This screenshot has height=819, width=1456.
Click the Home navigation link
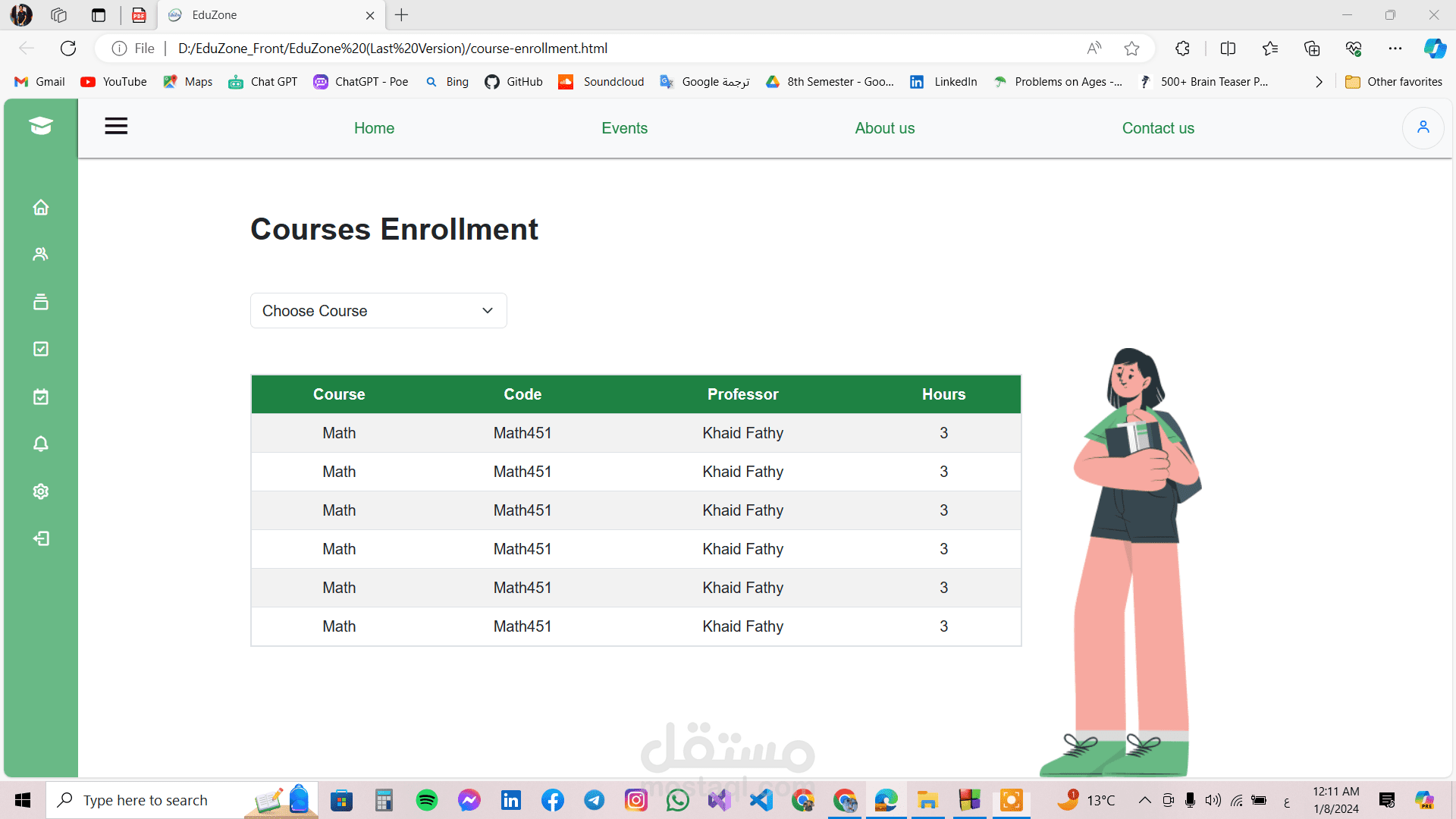click(374, 128)
